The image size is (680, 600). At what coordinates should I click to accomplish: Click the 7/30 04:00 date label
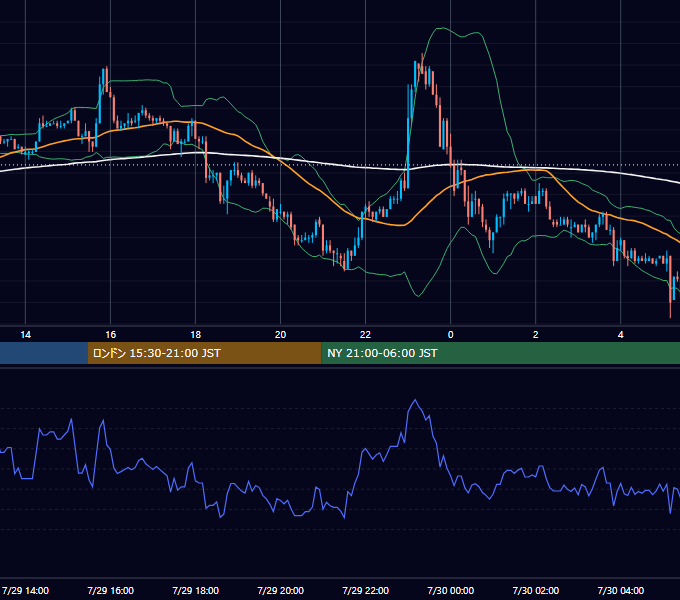[621, 590]
